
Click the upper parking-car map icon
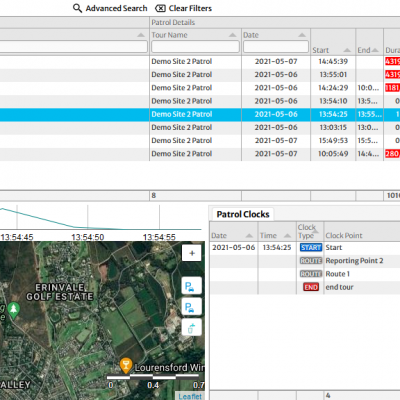pyautogui.click(x=192, y=286)
